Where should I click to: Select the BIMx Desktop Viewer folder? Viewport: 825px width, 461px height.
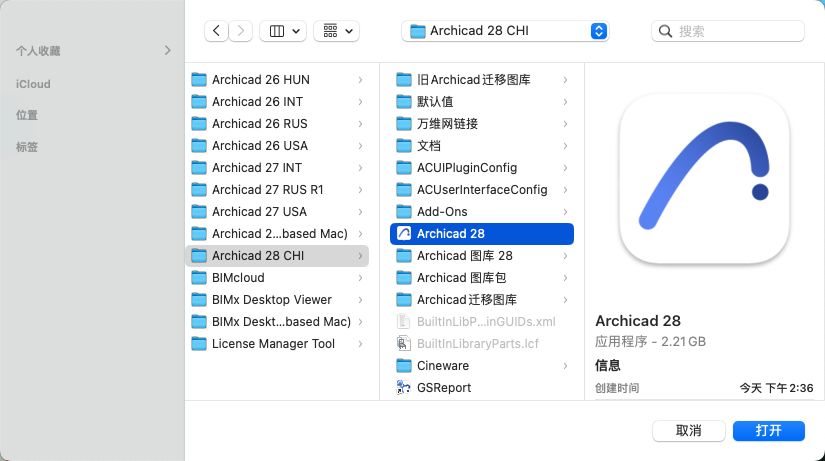coord(277,300)
